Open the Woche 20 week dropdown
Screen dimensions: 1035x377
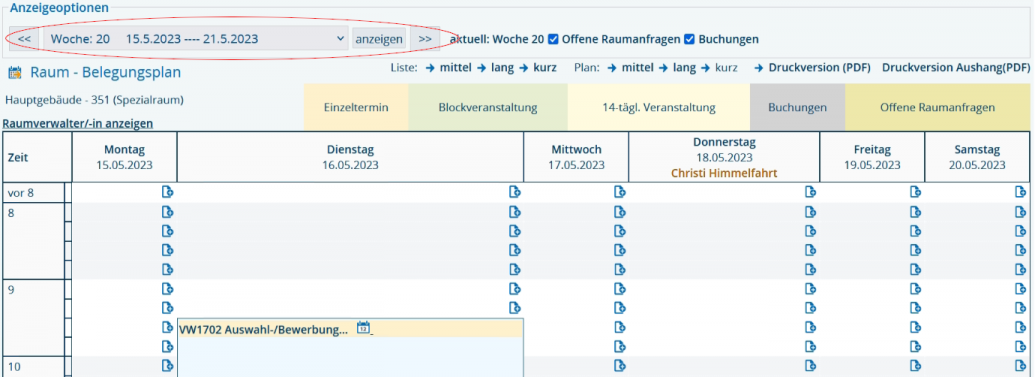[196, 39]
